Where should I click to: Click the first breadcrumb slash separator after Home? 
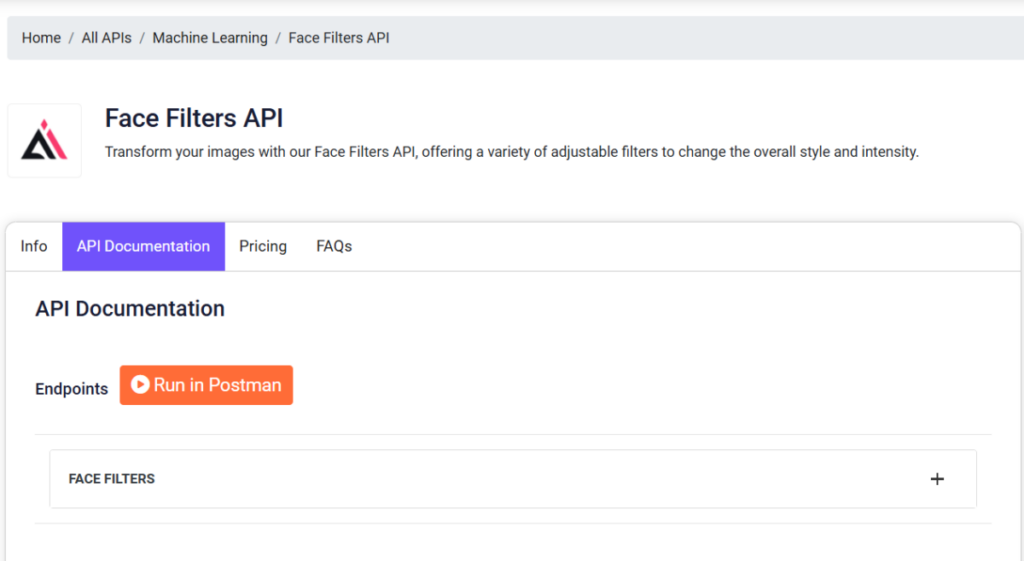[x=71, y=38]
